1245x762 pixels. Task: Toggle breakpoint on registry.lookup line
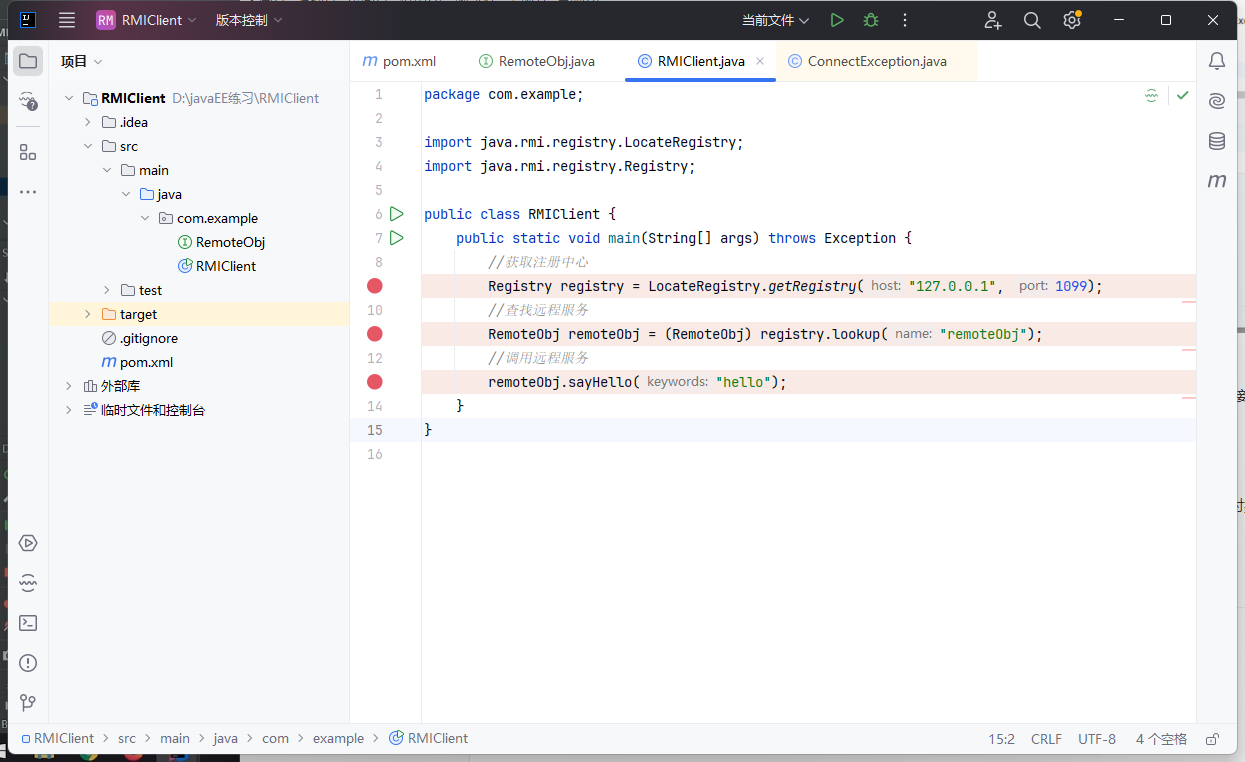(375, 334)
